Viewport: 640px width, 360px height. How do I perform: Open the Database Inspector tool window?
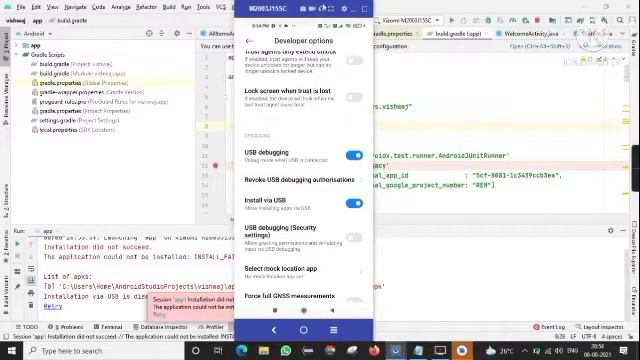(x=160, y=327)
